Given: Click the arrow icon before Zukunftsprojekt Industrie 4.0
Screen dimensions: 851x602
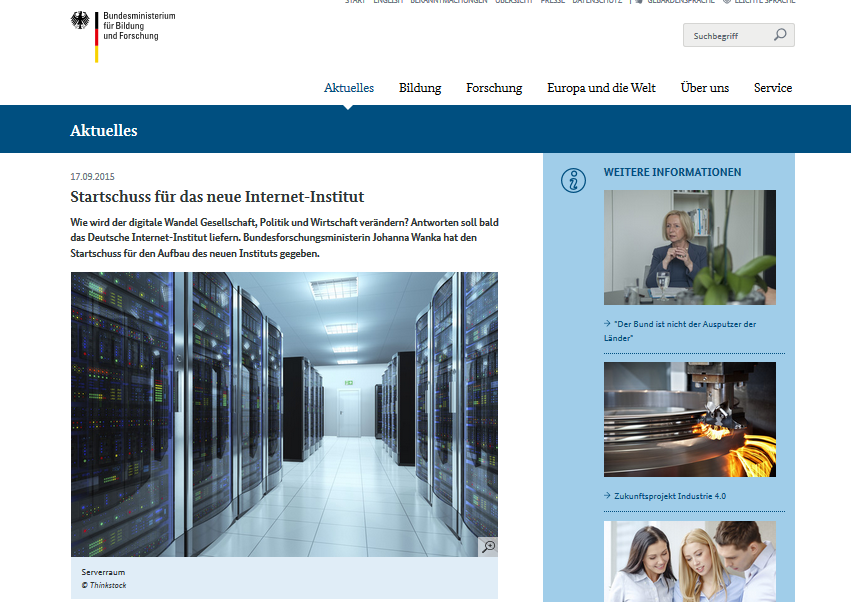Looking at the screenshot, I should (607, 495).
